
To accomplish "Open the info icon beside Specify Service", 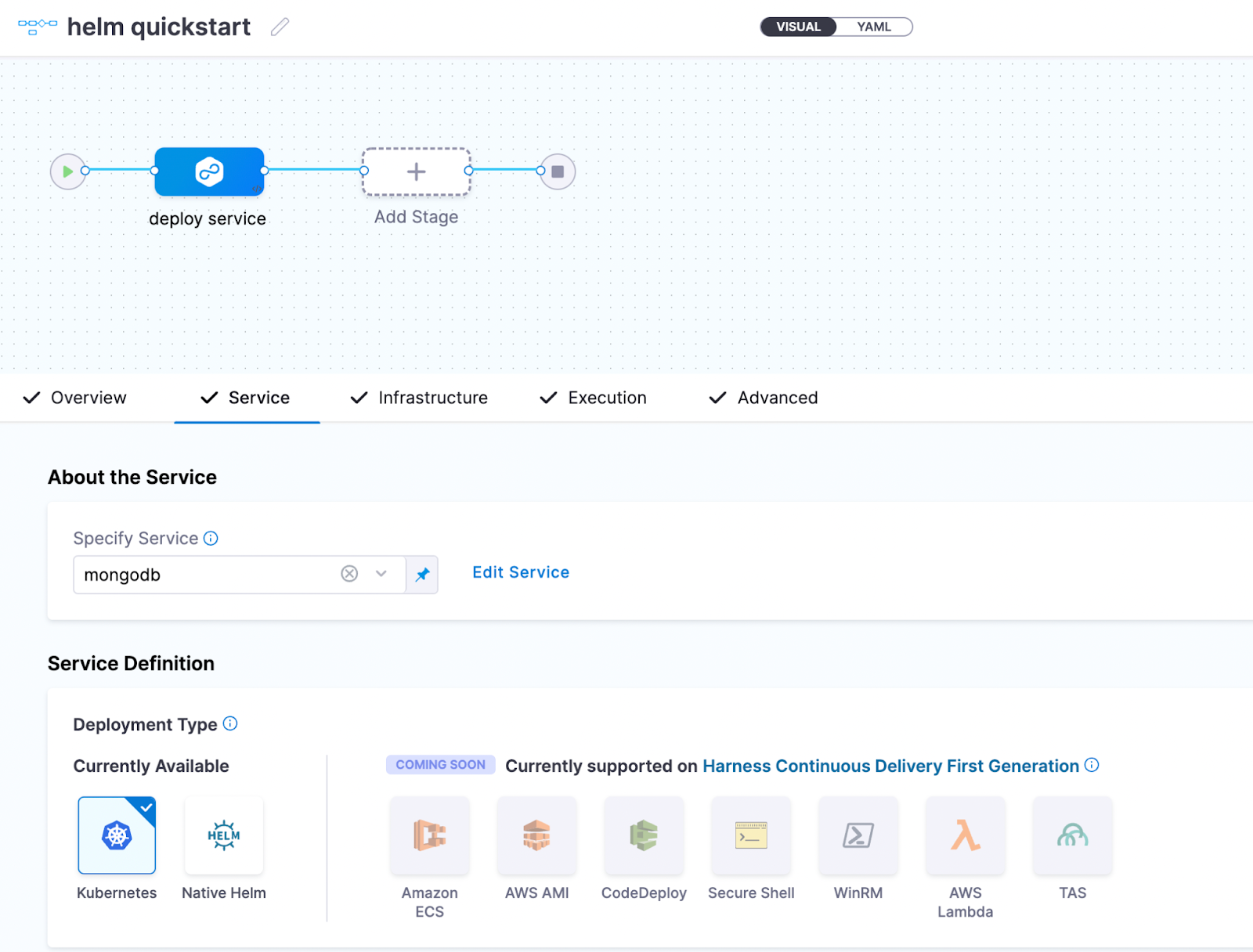I will click(x=211, y=539).
